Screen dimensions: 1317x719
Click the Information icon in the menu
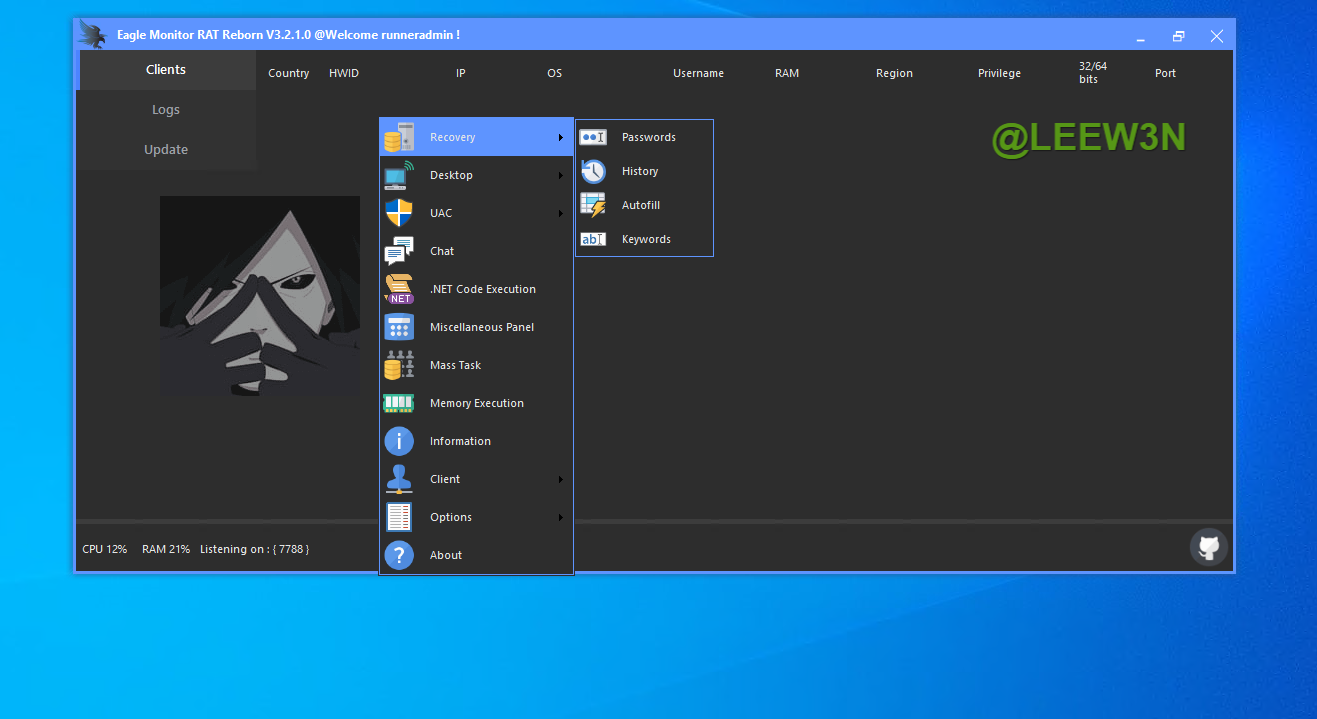point(399,441)
